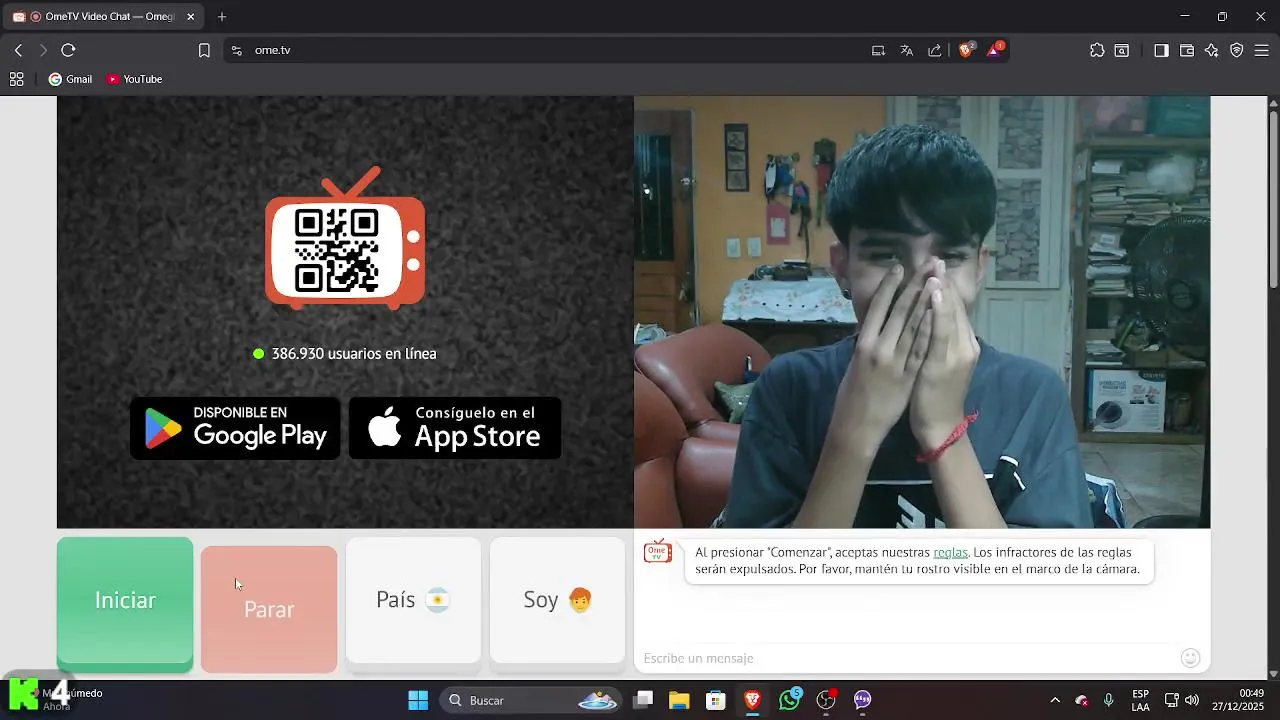This screenshot has height=720, width=1280.
Task: Open site settings icon in address bar
Action: click(x=237, y=50)
